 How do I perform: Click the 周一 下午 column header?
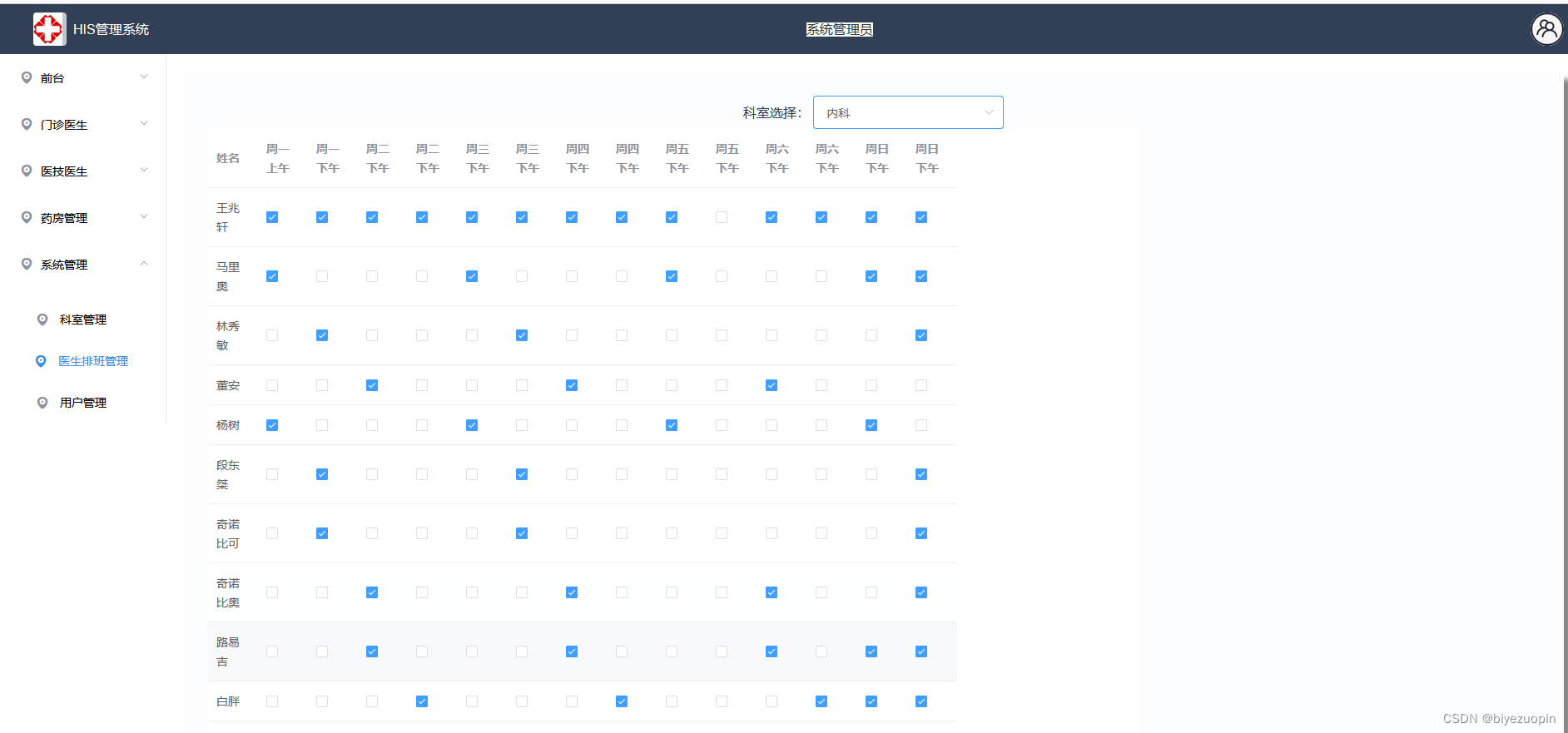coord(328,158)
